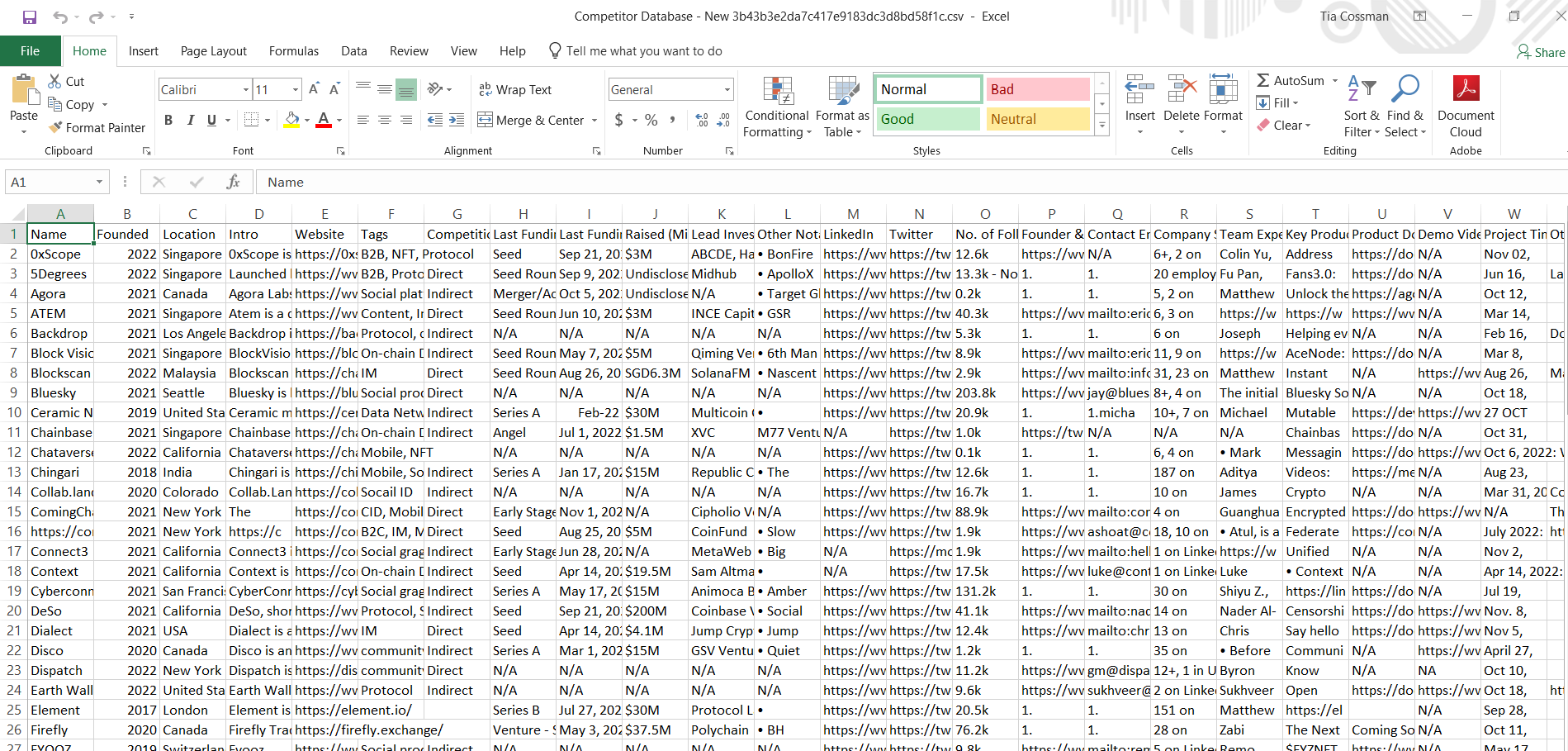Toggle center horizontal alignment
The height and width of the screenshot is (751, 1568).
(x=385, y=120)
